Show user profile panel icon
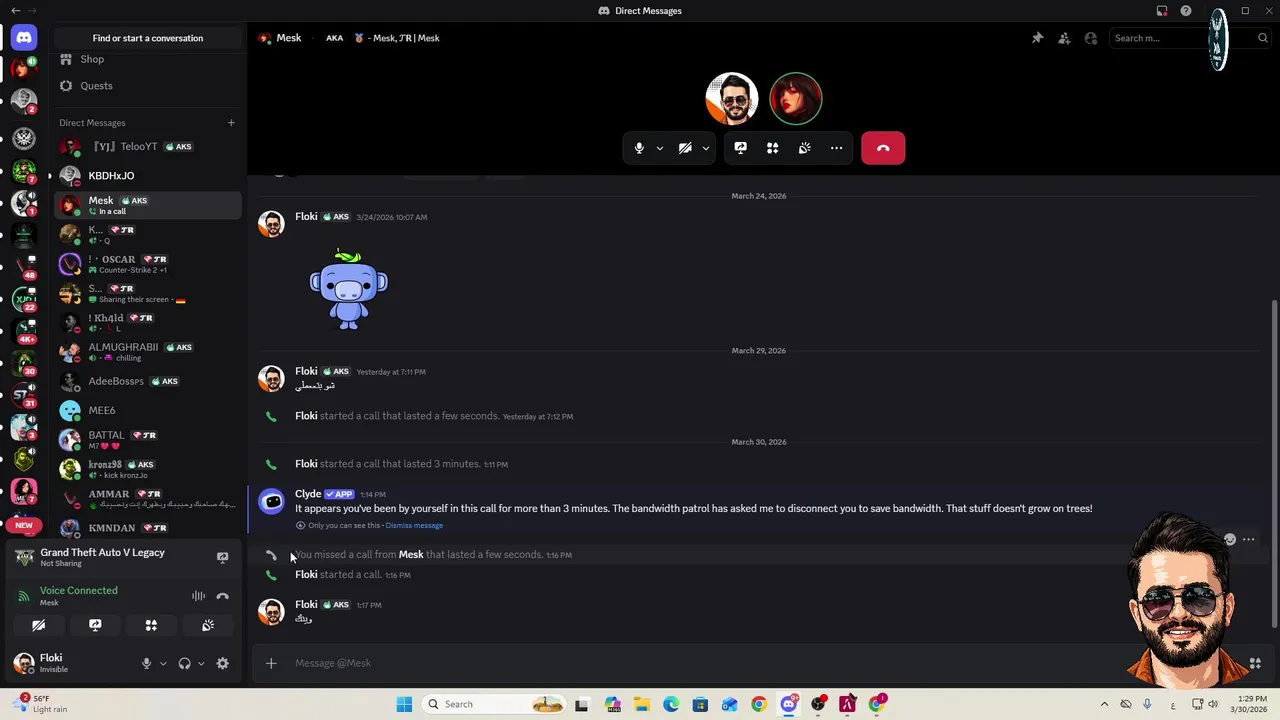Viewport: 1280px width, 720px height. [x=1091, y=38]
